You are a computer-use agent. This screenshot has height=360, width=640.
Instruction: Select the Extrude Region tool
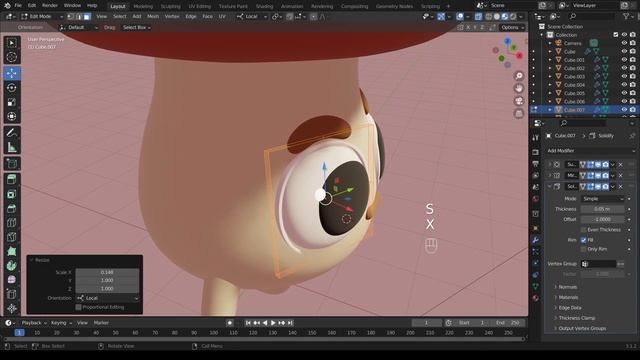click(x=12, y=180)
